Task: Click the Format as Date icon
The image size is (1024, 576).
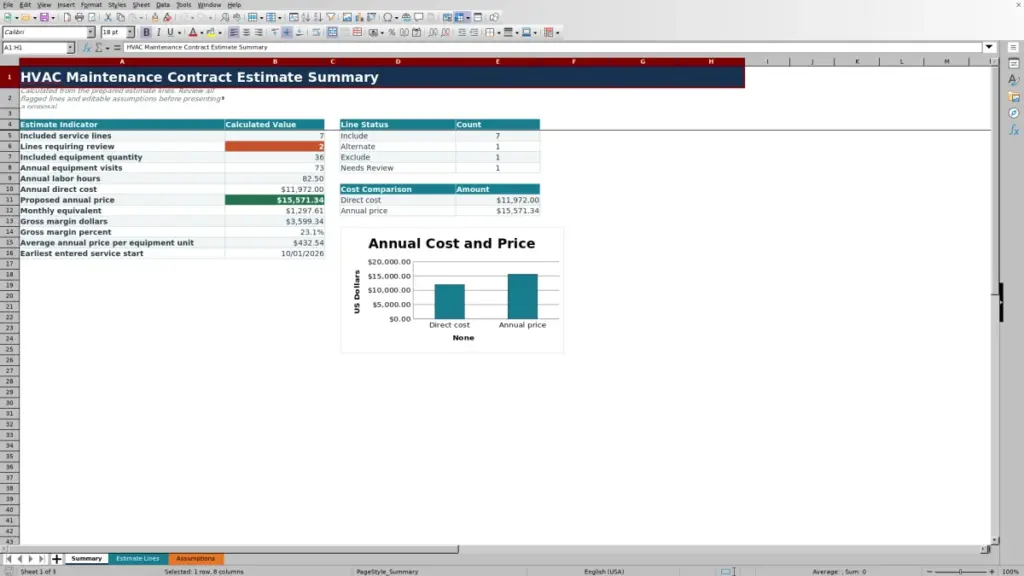Action: 417,32
